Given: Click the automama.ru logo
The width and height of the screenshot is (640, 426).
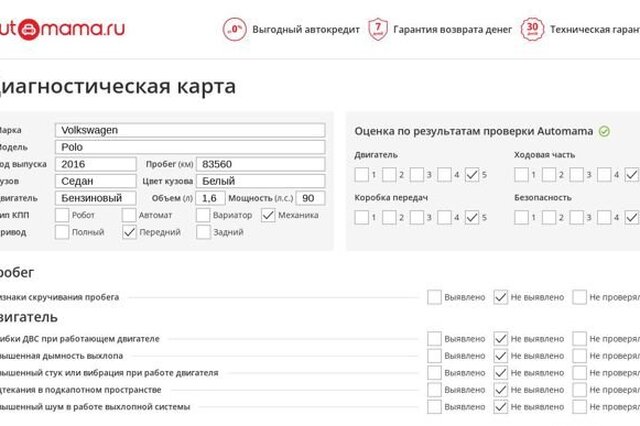Looking at the screenshot, I should pyautogui.click(x=62, y=29).
